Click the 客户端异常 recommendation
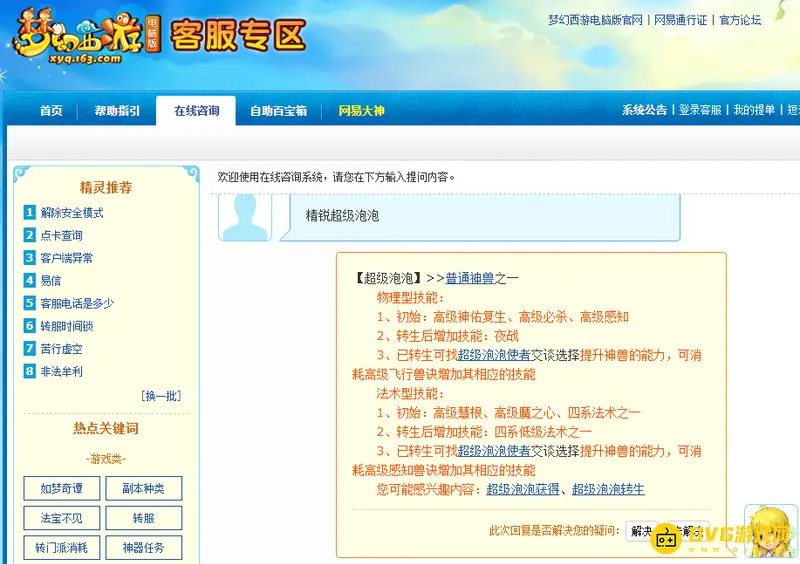 tap(67, 258)
